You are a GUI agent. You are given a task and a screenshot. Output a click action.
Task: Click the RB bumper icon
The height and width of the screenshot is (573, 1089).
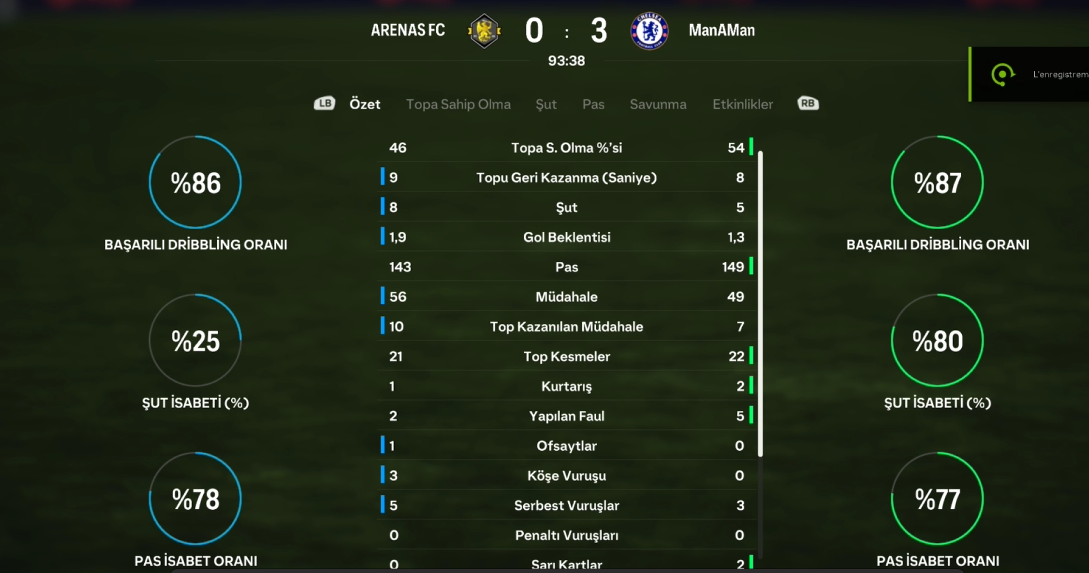click(808, 103)
